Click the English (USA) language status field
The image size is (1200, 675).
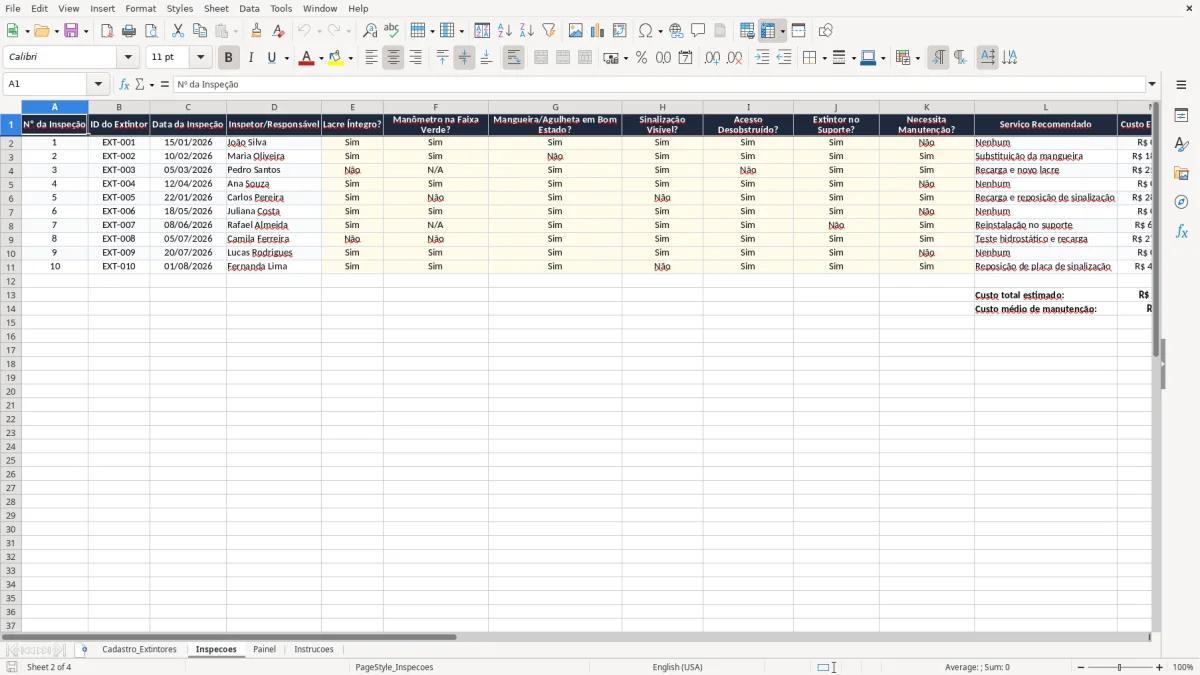coord(677,667)
